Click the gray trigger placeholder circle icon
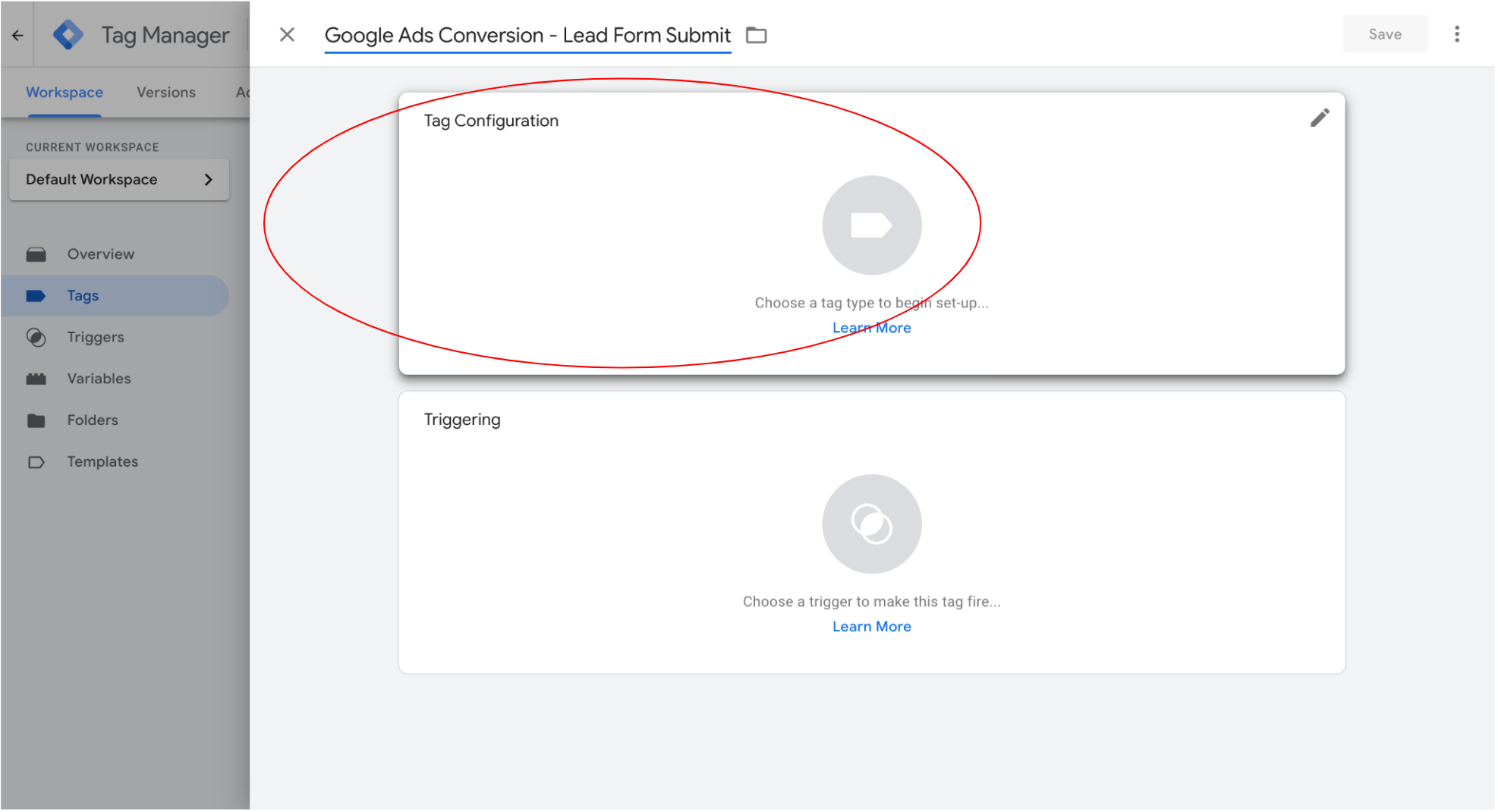1498x812 pixels. [x=871, y=524]
